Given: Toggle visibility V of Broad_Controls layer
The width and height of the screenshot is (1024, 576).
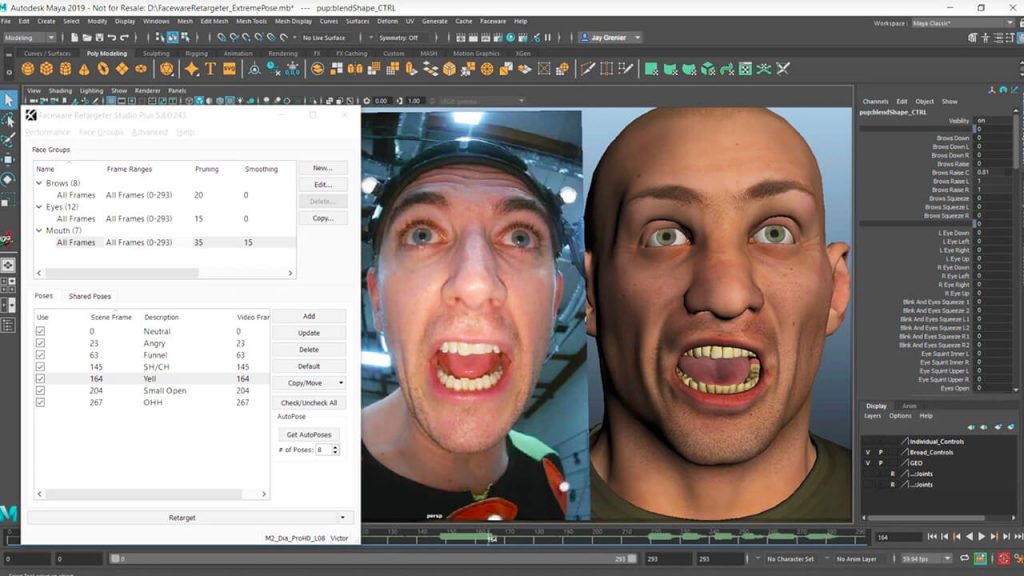Looking at the screenshot, I should click(x=868, y=452).
